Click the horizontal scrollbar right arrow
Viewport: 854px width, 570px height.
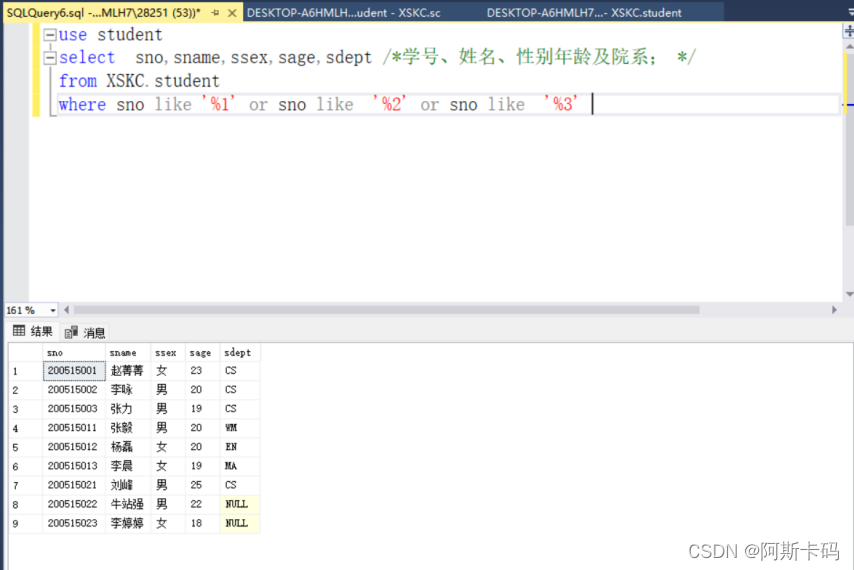click(834, 310)
